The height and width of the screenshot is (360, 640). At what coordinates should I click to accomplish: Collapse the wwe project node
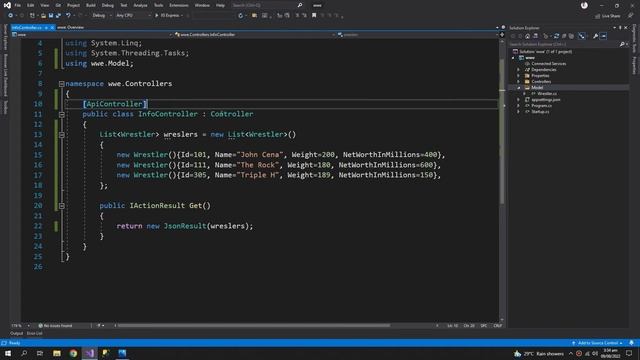(x=513, y=58)
